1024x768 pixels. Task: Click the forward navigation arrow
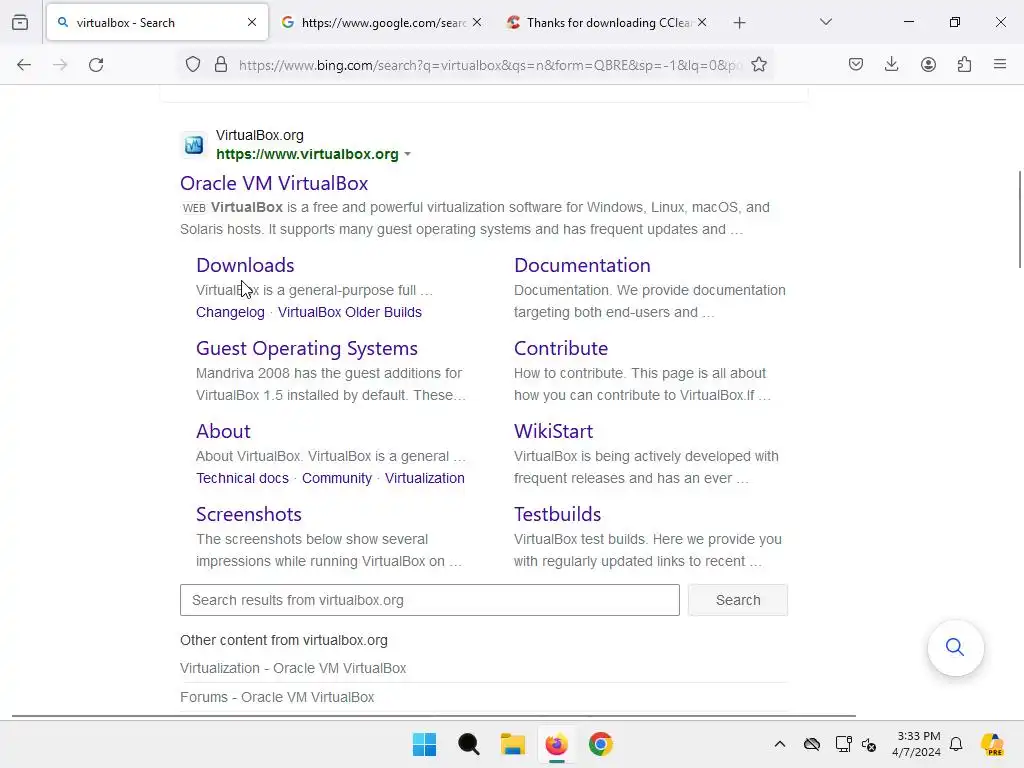coord(60,65)
